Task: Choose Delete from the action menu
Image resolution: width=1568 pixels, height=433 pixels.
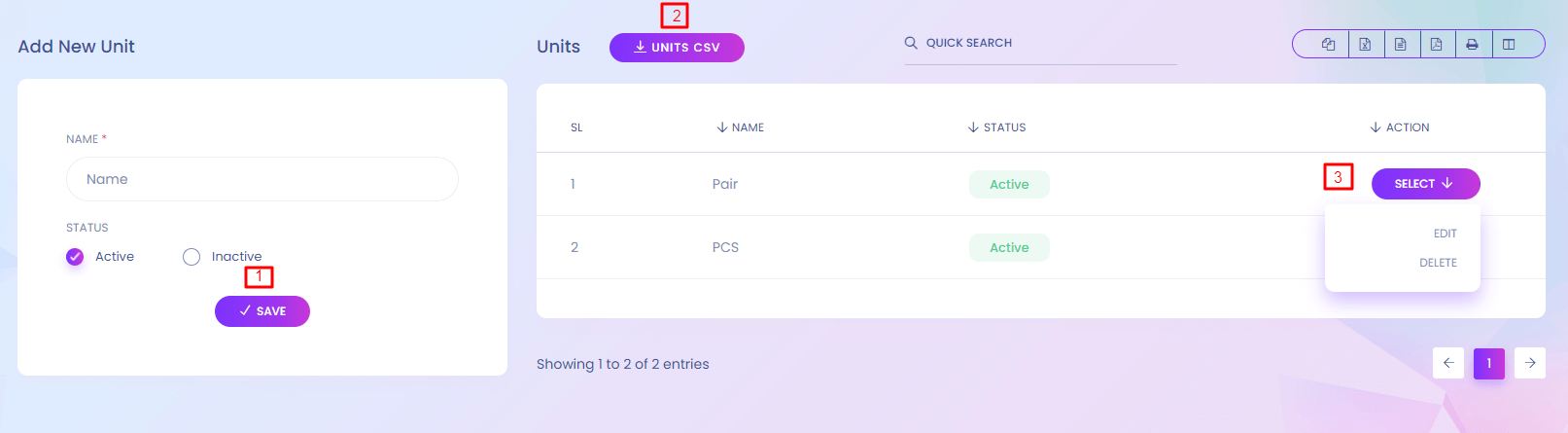Action: point(1438,263)
